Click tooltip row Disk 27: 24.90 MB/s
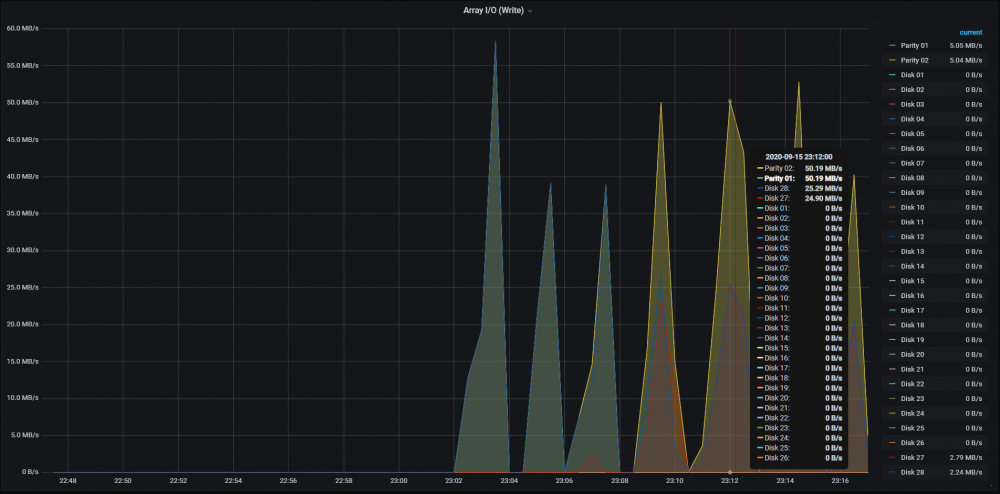This screenshot has width=1000, height=494. click(799, 198)
